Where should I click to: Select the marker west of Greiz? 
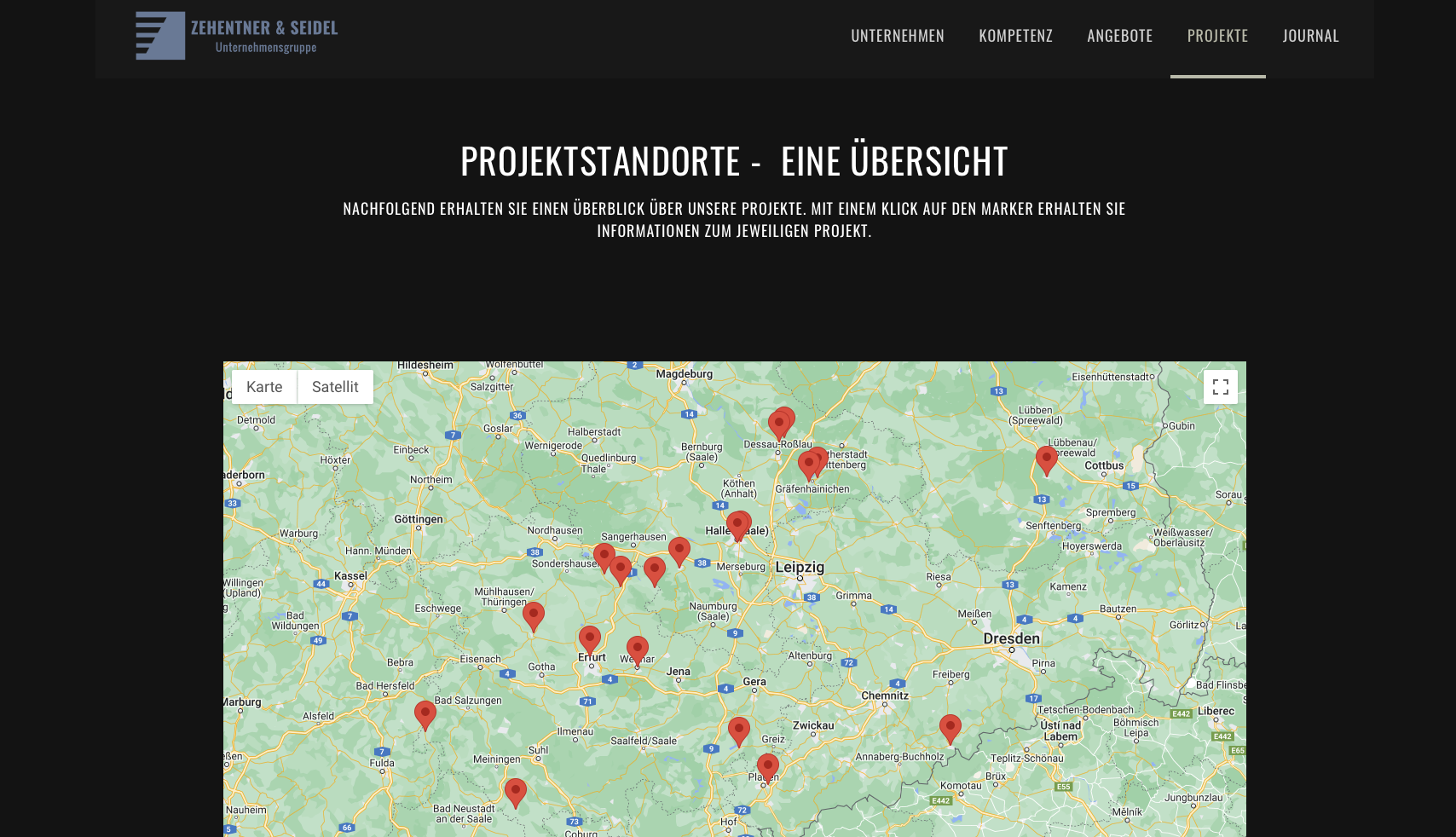738,730
